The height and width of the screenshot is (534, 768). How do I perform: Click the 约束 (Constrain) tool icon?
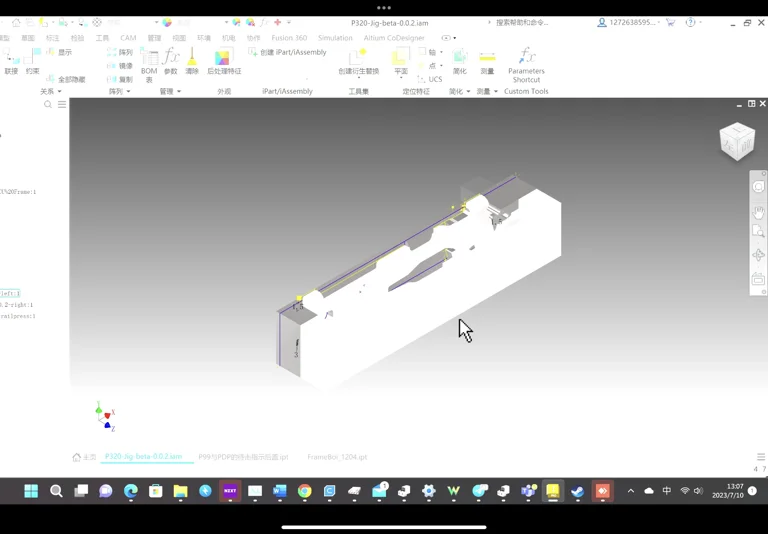click(x=32, y=57)
